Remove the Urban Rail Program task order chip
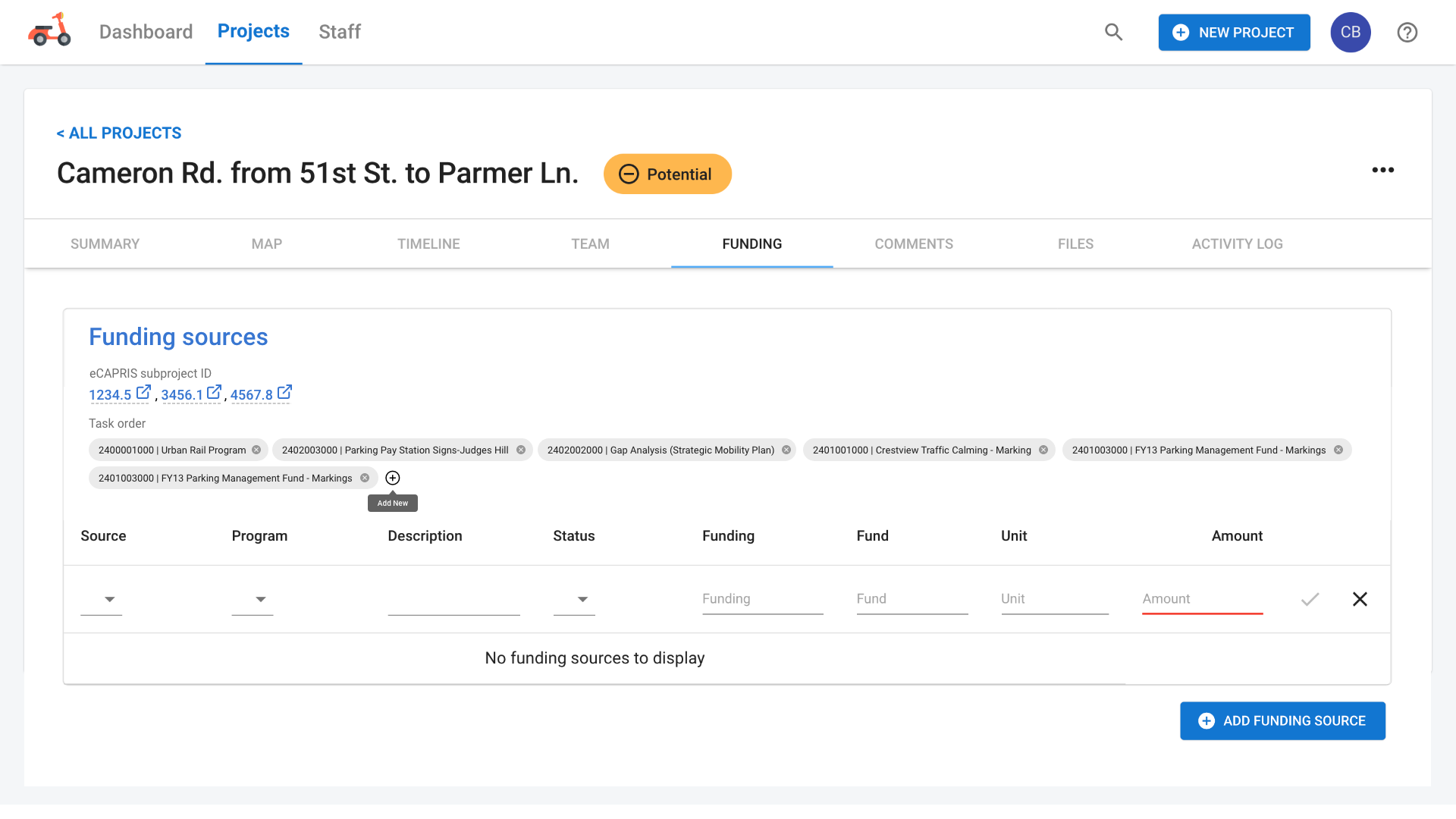This screenshot has height=819, width=1456. 257,450
